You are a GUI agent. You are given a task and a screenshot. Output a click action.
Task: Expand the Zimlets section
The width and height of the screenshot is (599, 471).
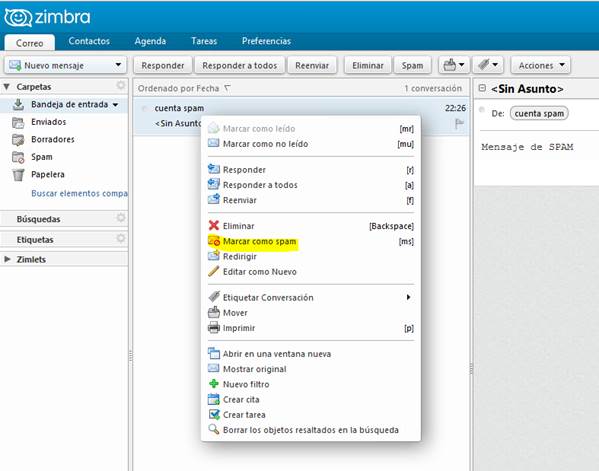(7, 259)
